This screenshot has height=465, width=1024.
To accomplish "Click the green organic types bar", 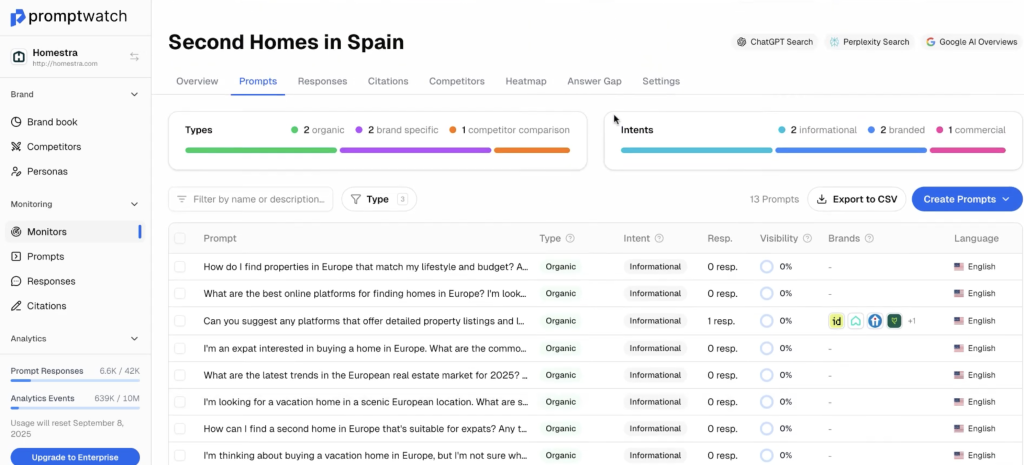I will coord(261,150).
